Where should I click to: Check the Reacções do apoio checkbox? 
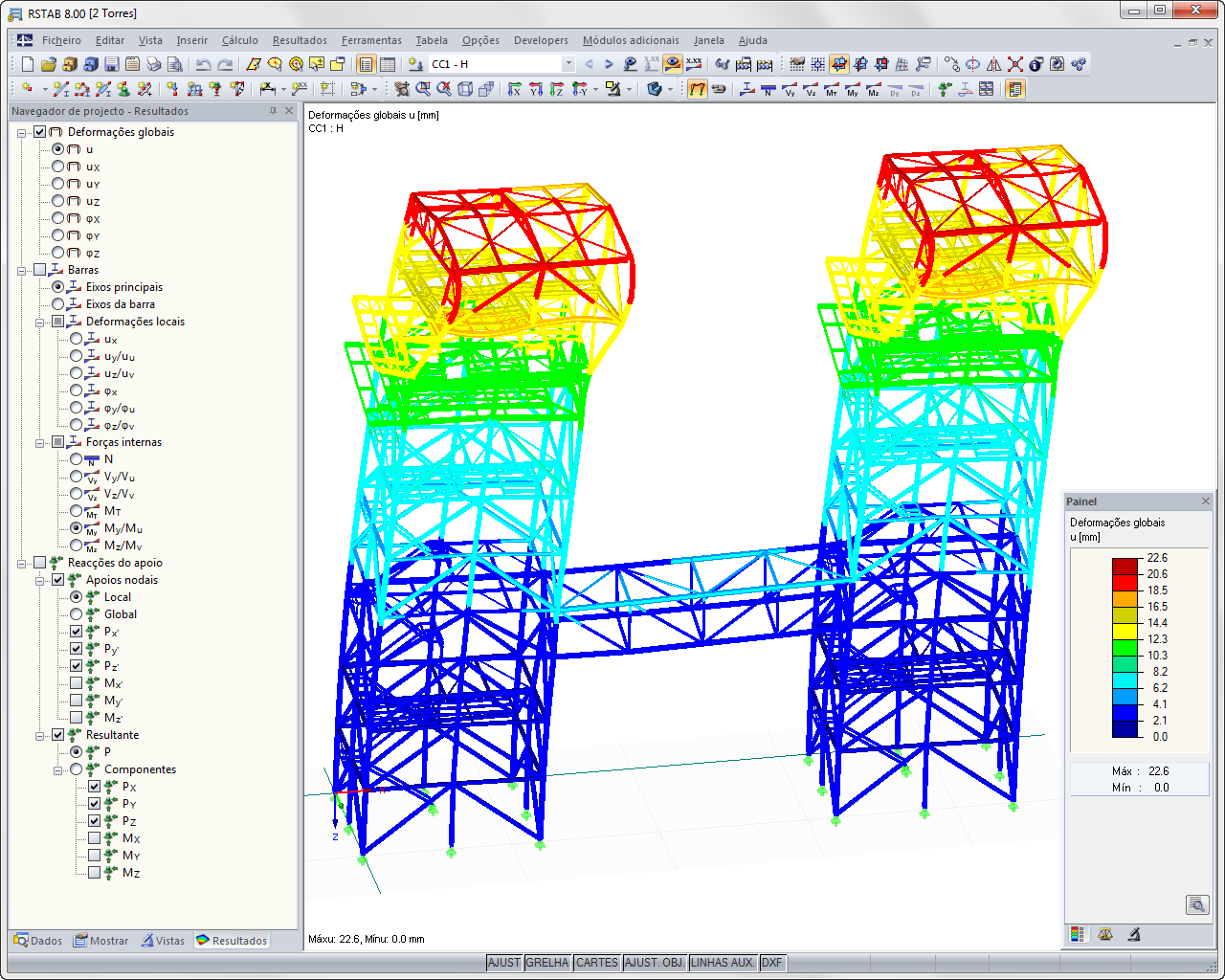(x=40, y=563)
